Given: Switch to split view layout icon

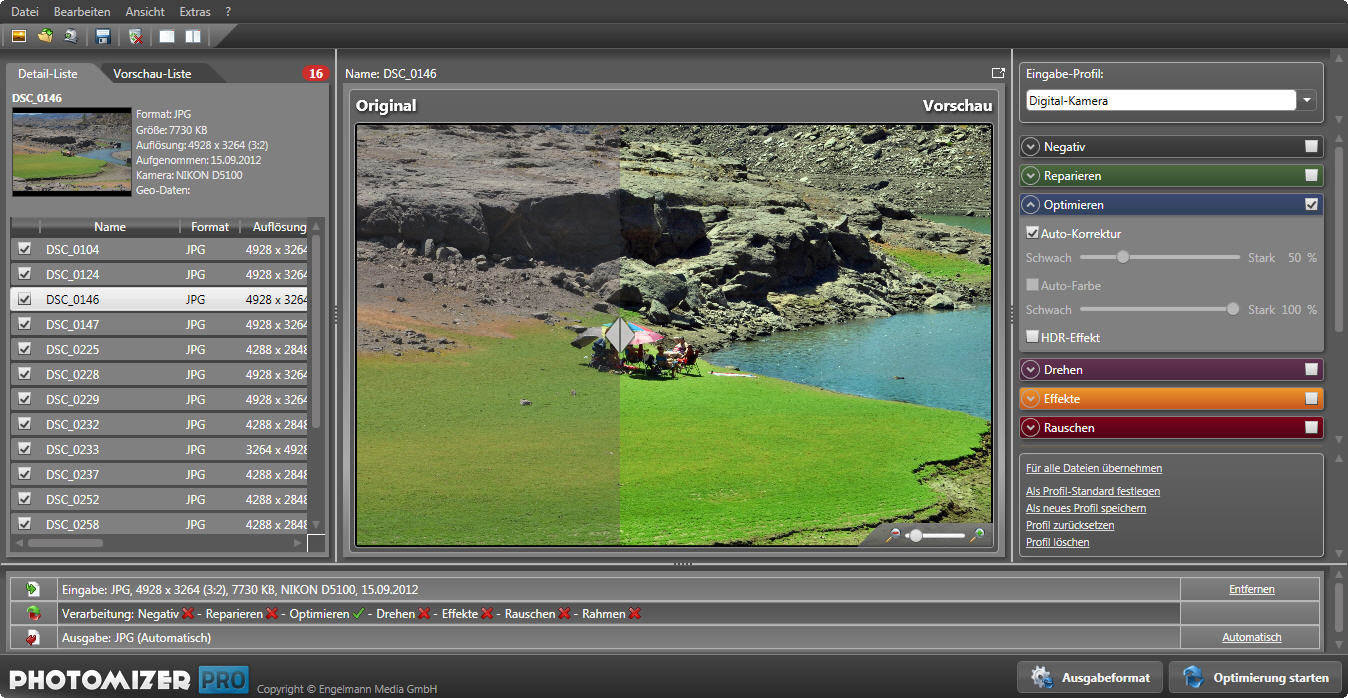Looking at the screenshot, I should (192, 37).
